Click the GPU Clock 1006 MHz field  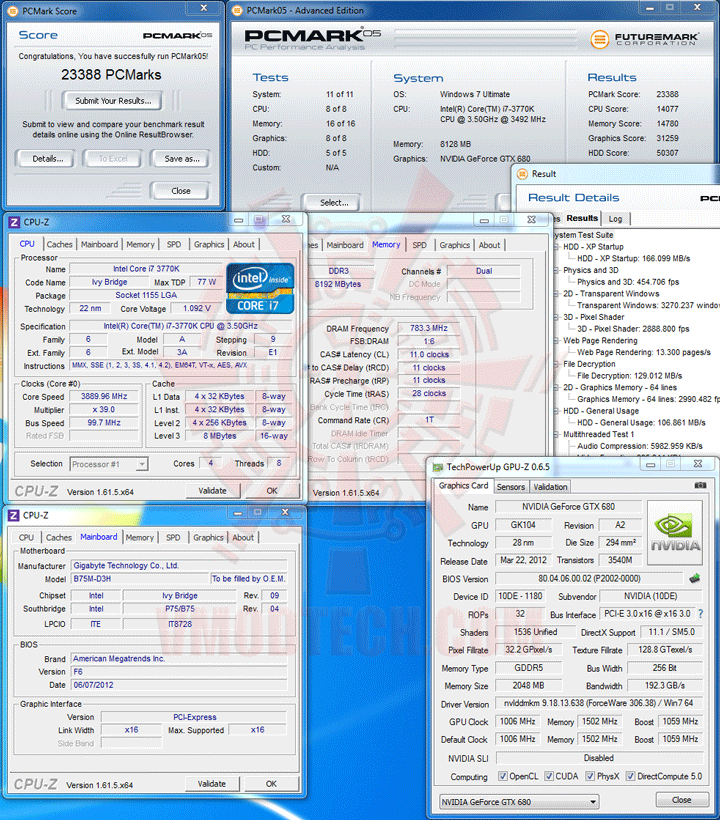click(517, 721)
